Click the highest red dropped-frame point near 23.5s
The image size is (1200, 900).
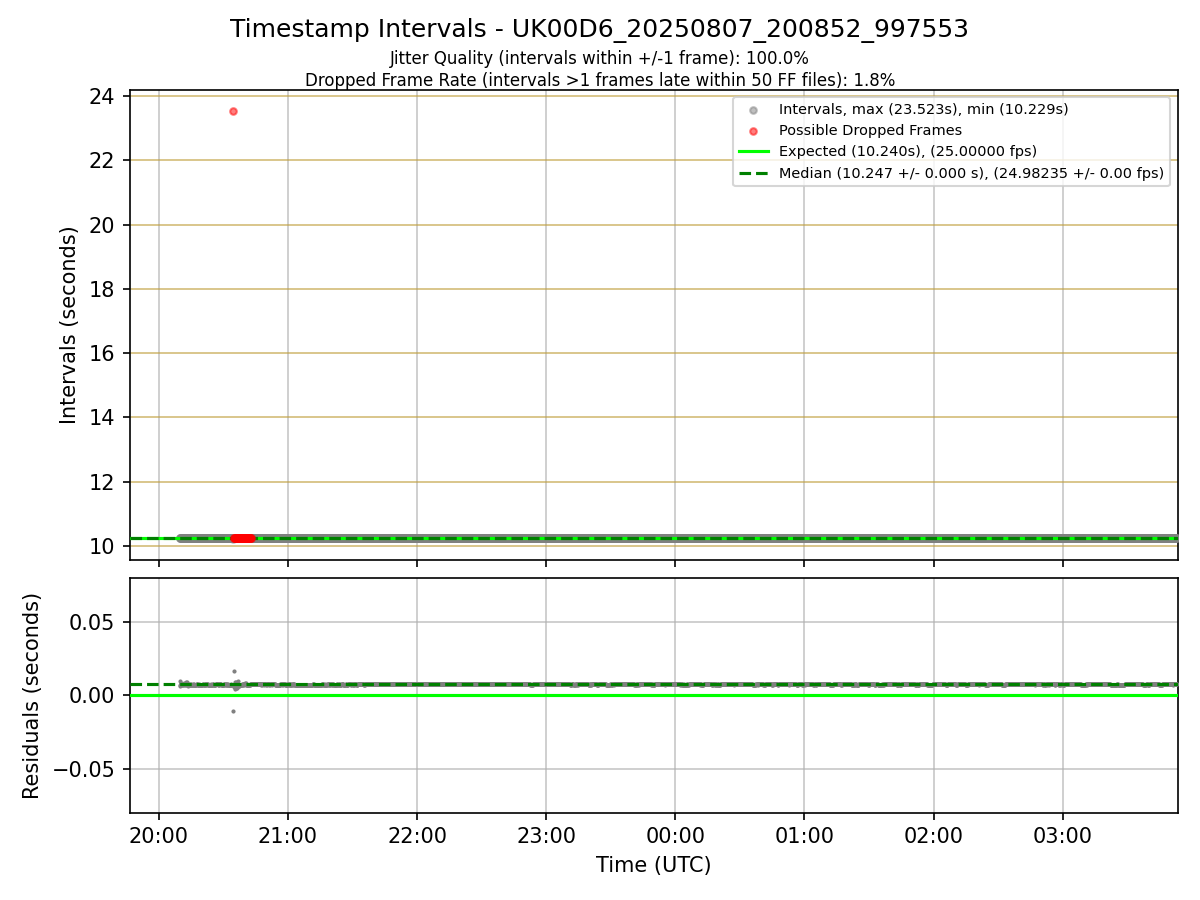[233, 111]
